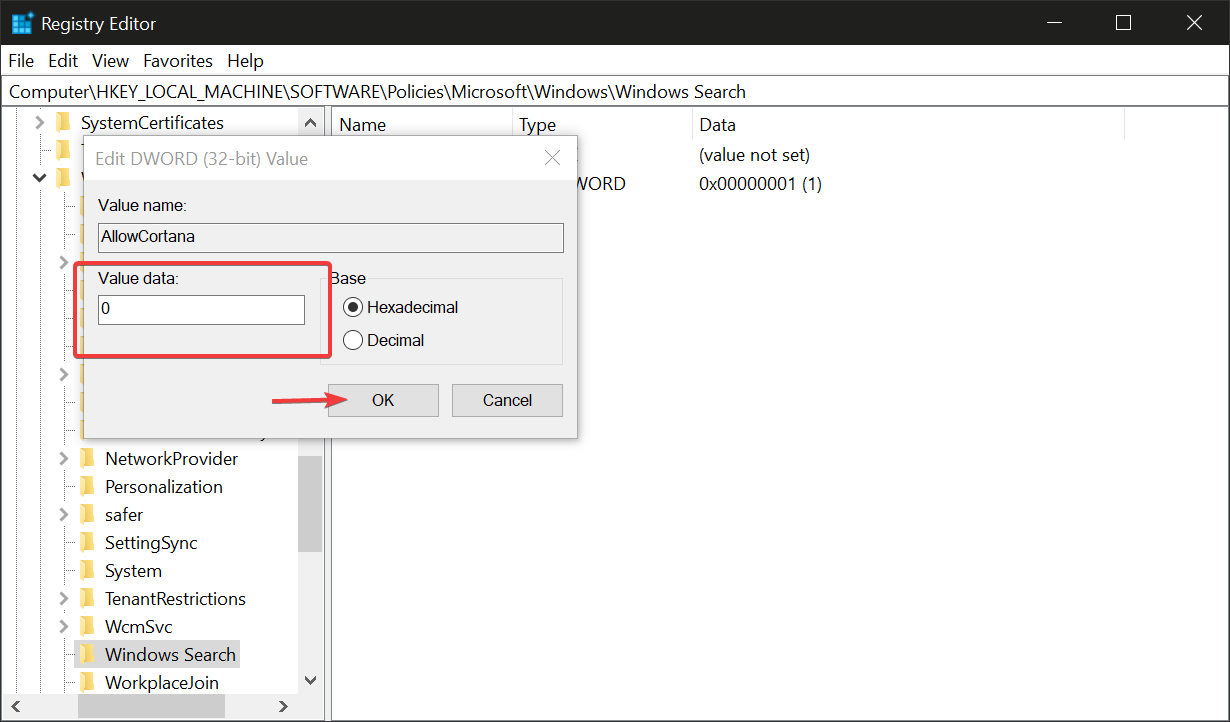Click the tree scrollbar down arrow
Screen dimensions: 1230x722
310,681
